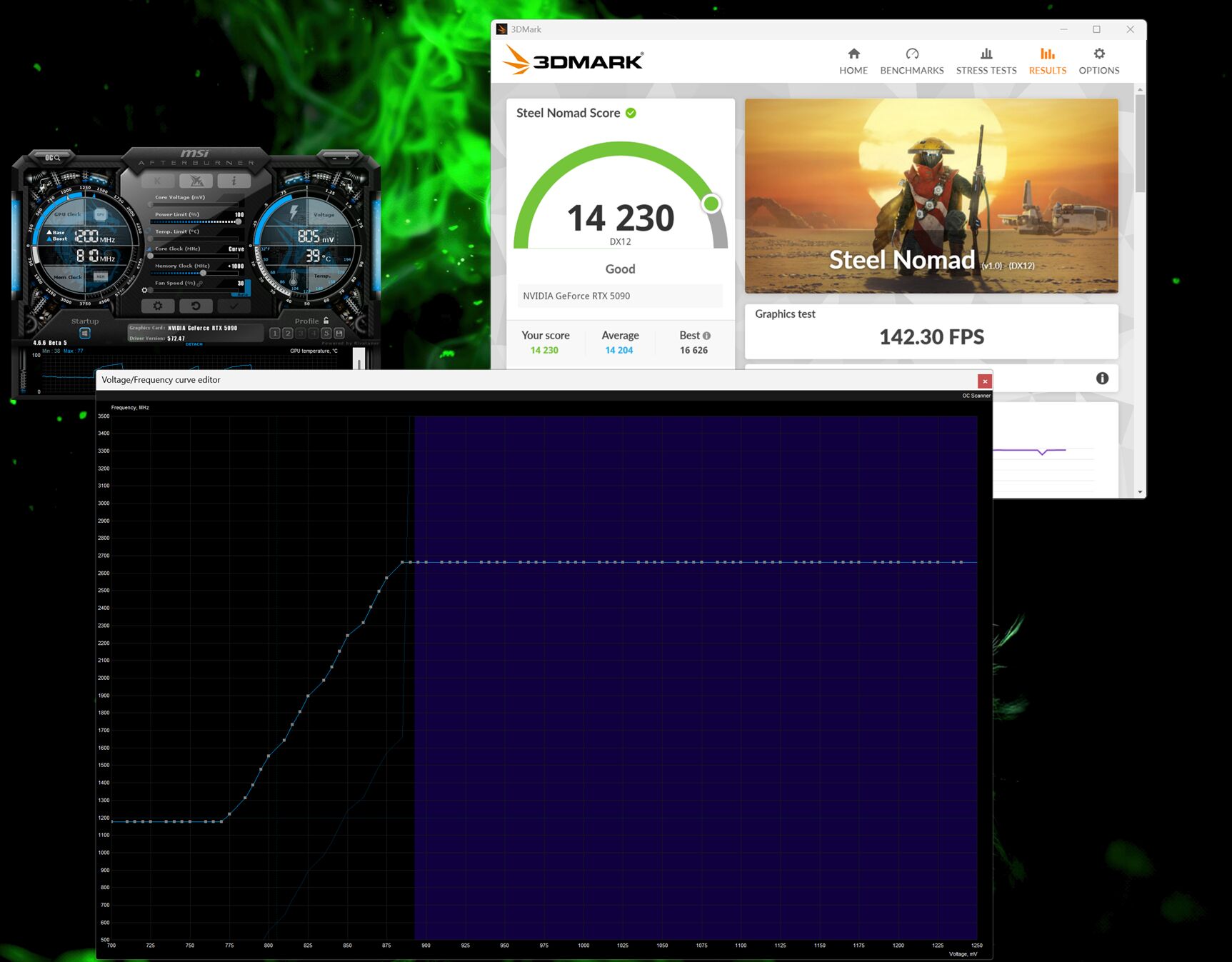Click Graphics Card name in Afterburner info bar
1232x962 pixels.
202,328
